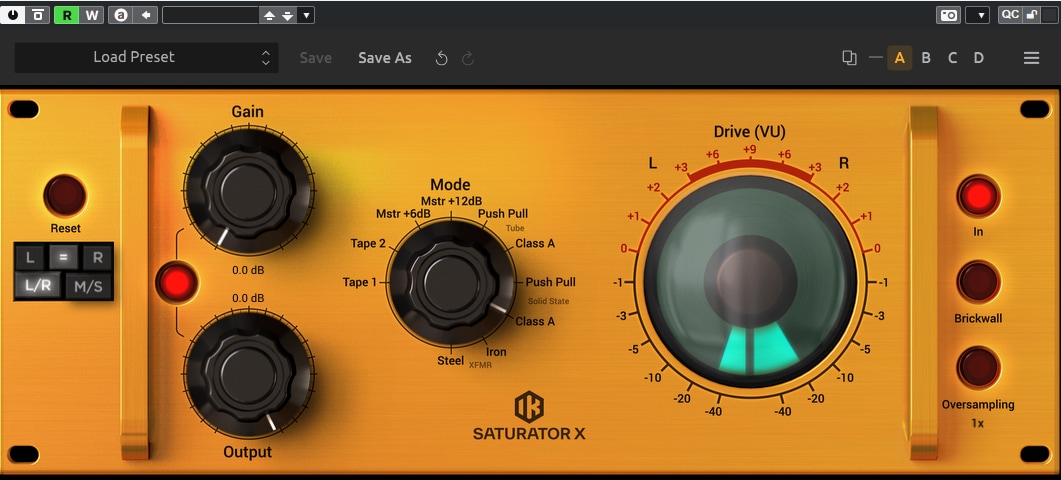The image size is (1061, 480).
Task: Click the greyed Save button
Action: tap(315, 58)
